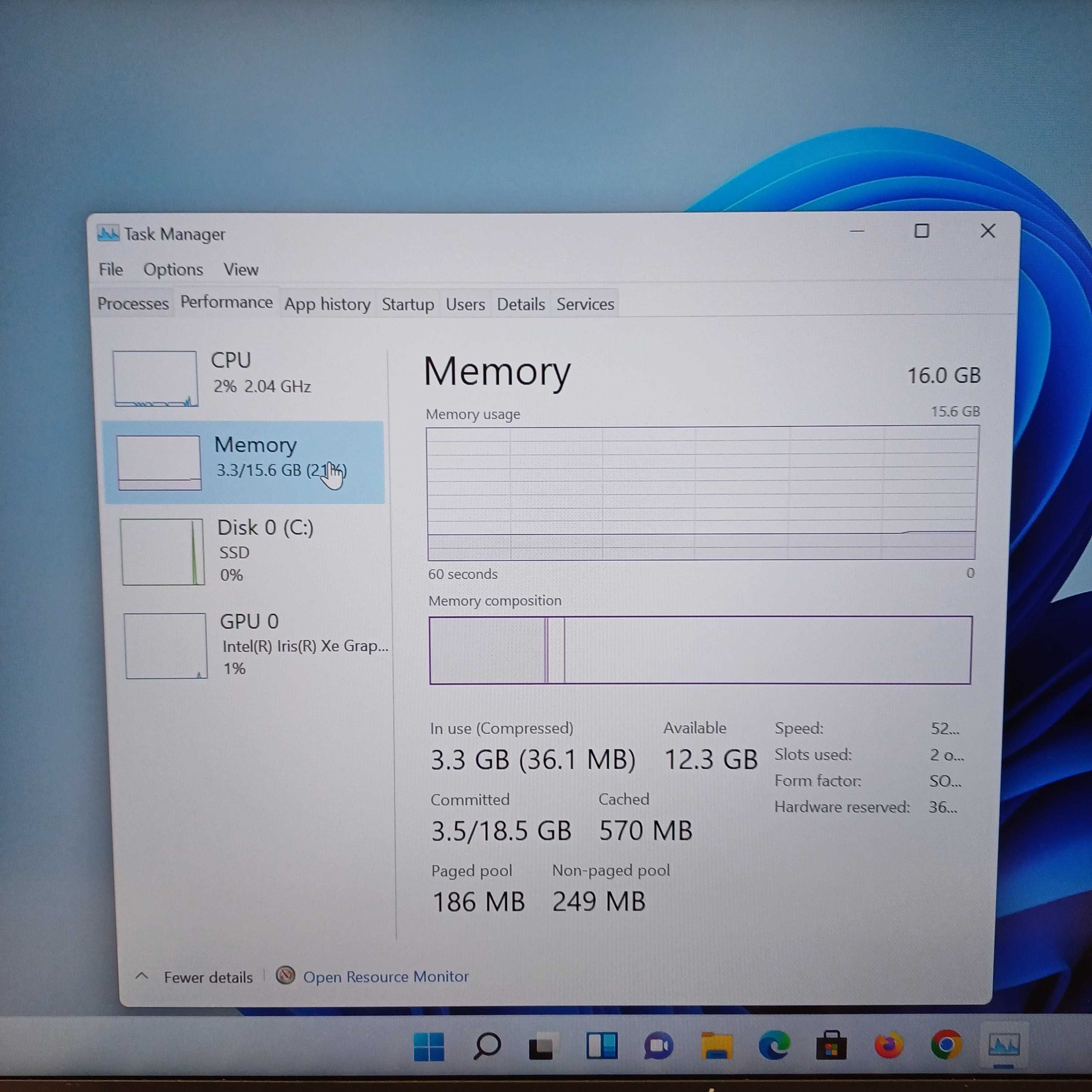
Task: Open the Options menu
Action: coord(173,270)
